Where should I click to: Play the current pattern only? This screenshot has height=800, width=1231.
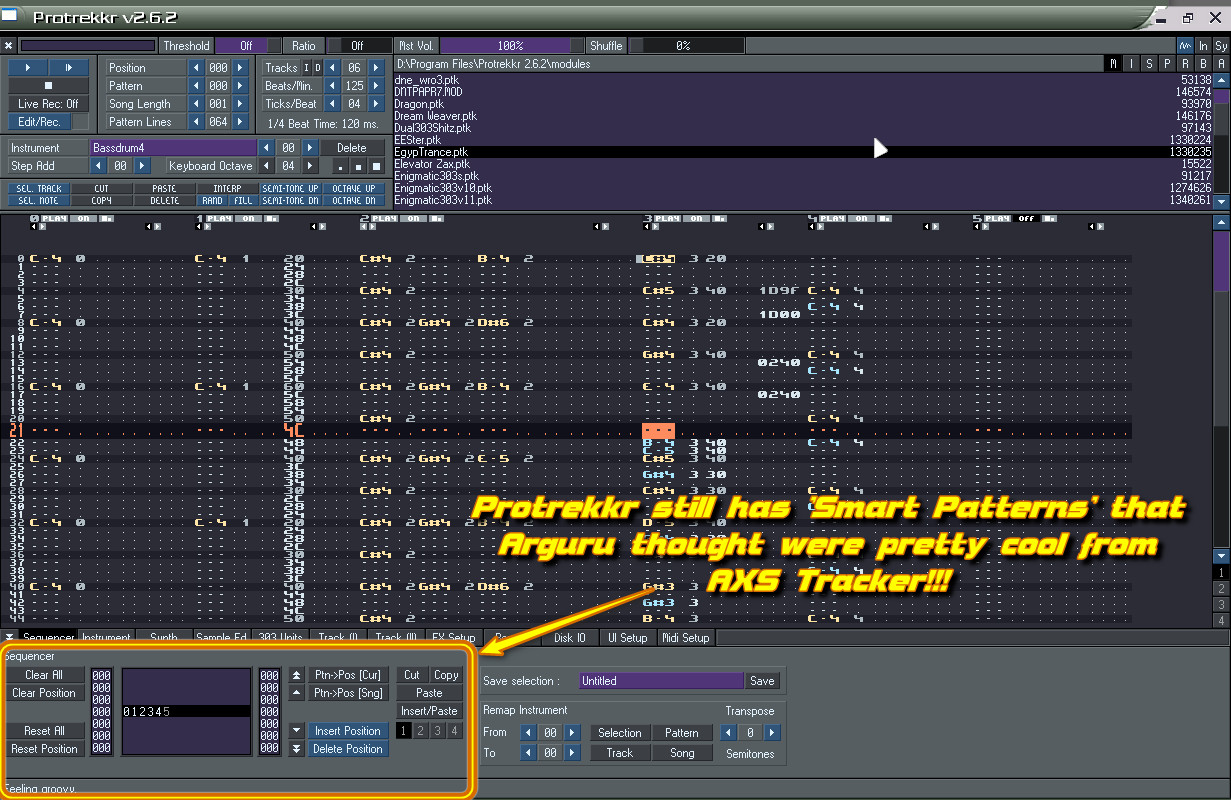tap(68, 67)
